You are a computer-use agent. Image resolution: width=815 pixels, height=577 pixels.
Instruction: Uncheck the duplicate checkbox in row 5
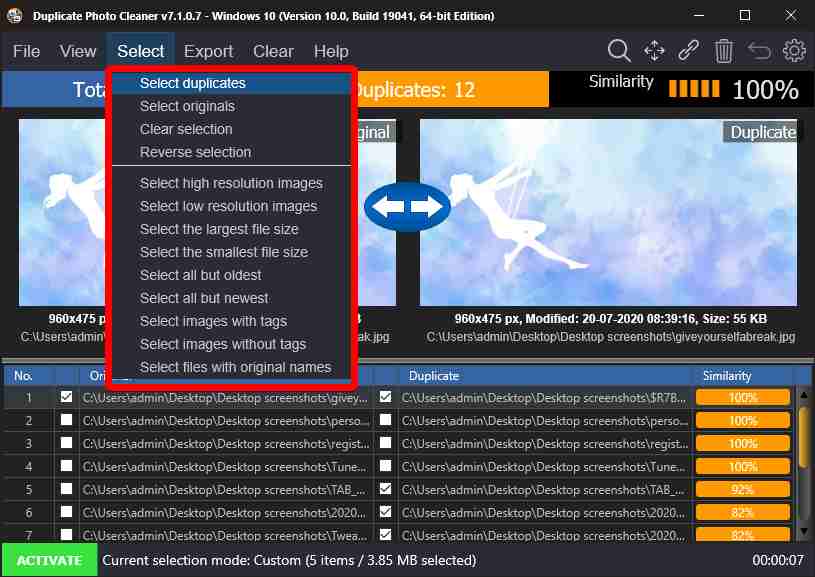point(385,489)
